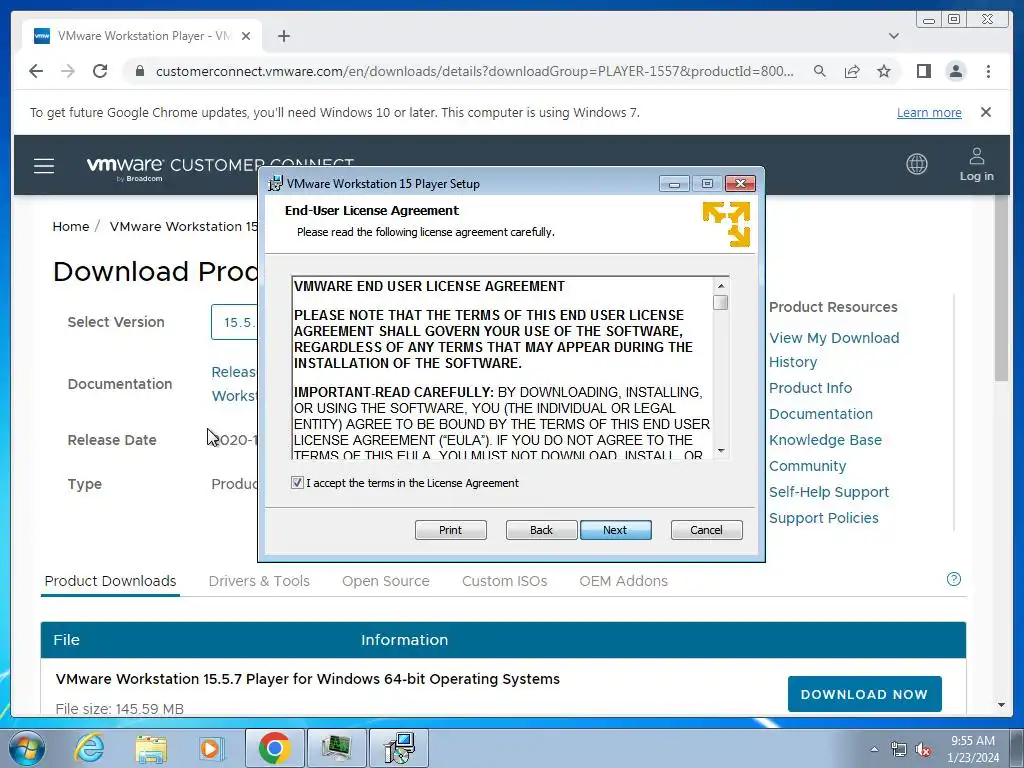This screenshot has height=768, width=1024.
Task: Switch to Chrome in the taskbar
Action: tap(274, 748)
